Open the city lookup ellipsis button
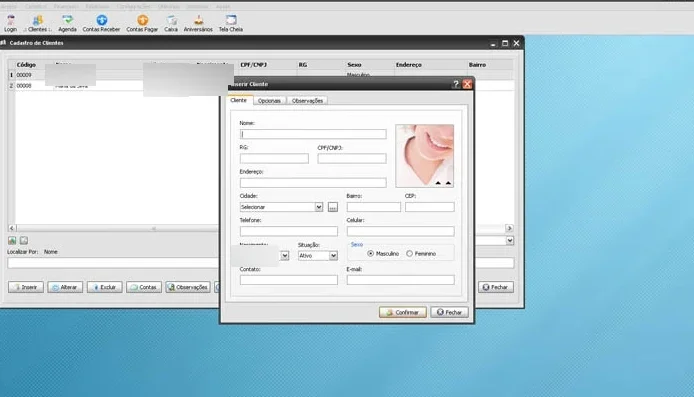The image size is (694, 397). coord(332,207)
